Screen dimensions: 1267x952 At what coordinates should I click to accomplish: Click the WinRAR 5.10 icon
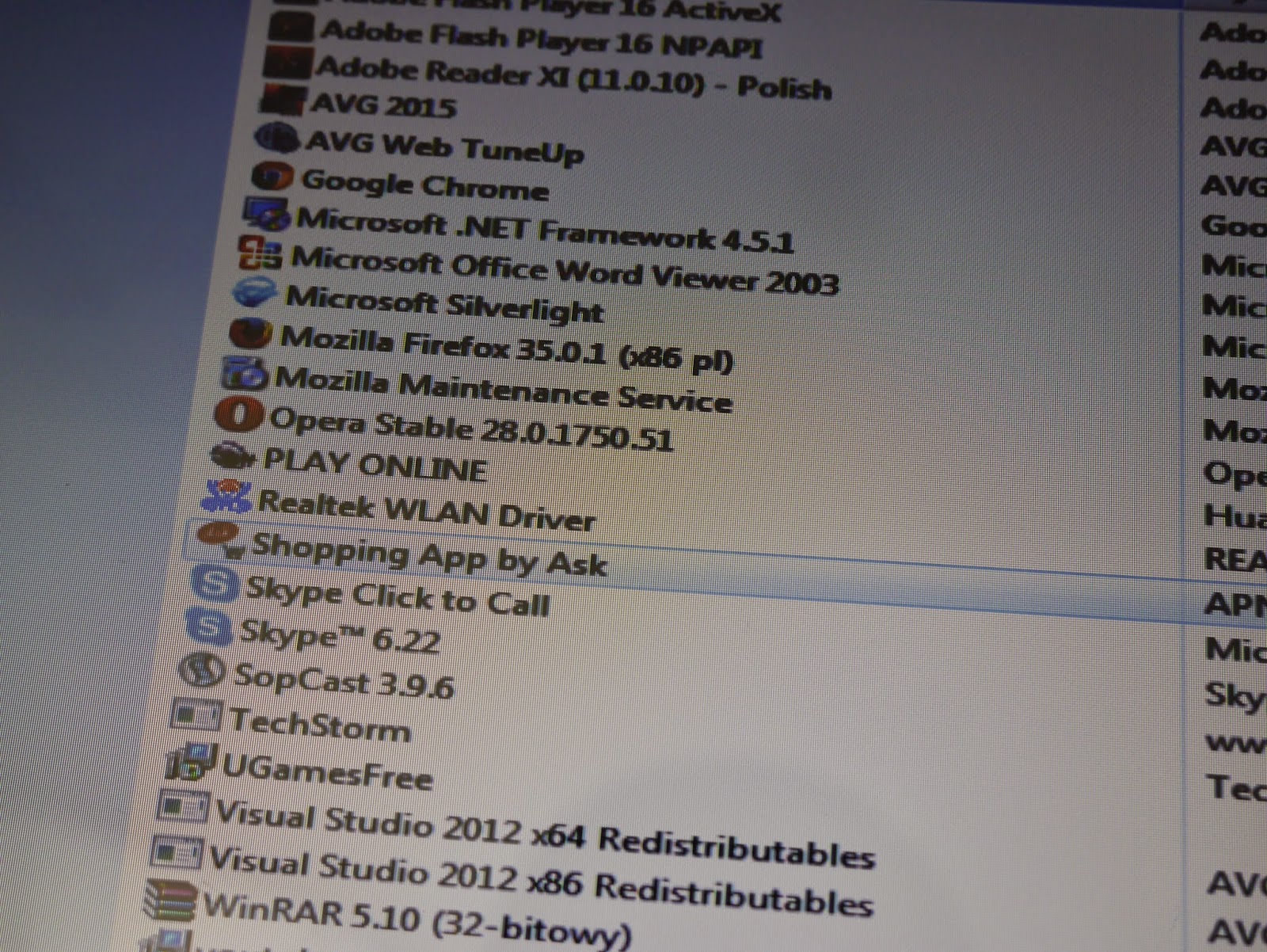(171, 901)
